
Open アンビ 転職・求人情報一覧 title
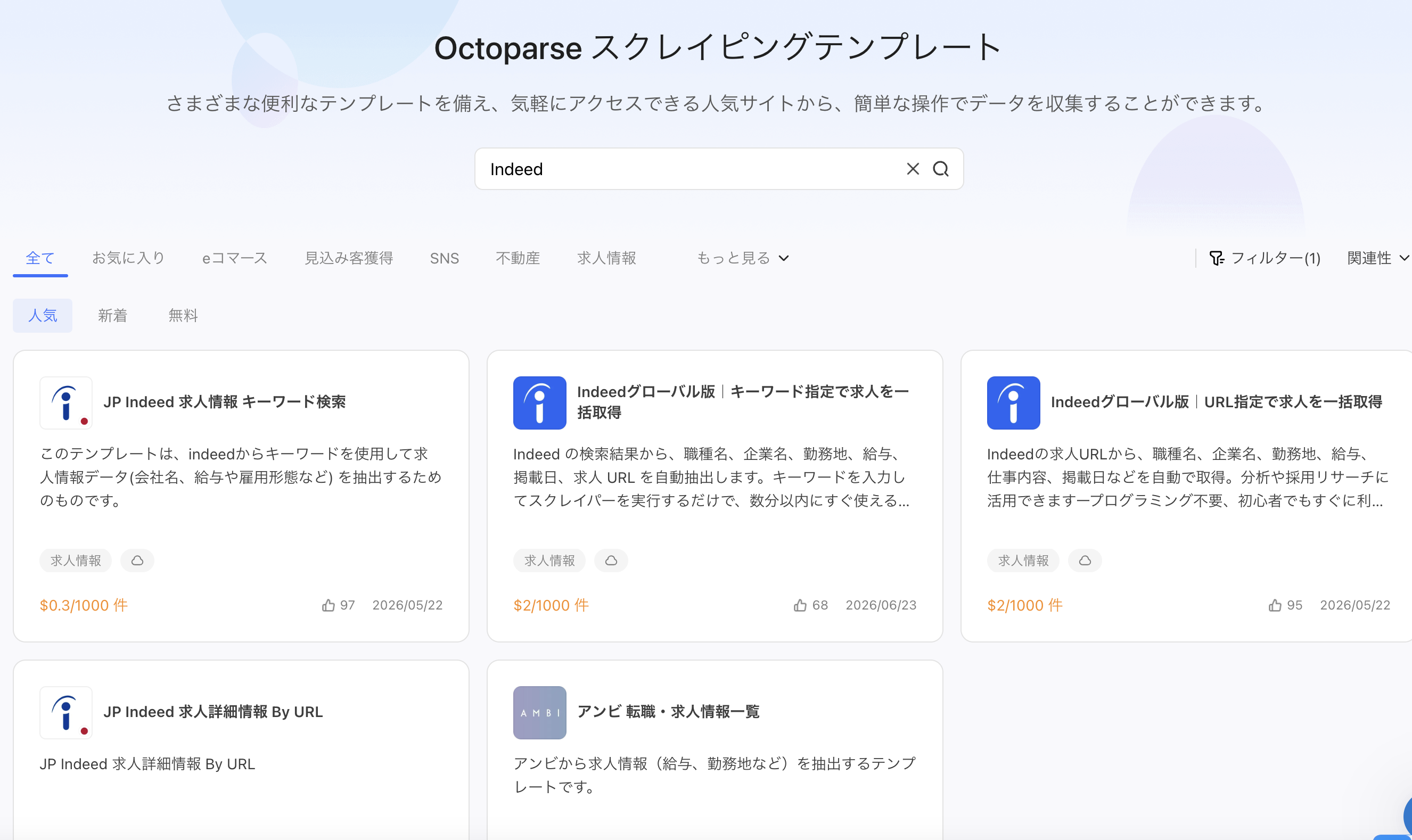(x=668, y=712)
